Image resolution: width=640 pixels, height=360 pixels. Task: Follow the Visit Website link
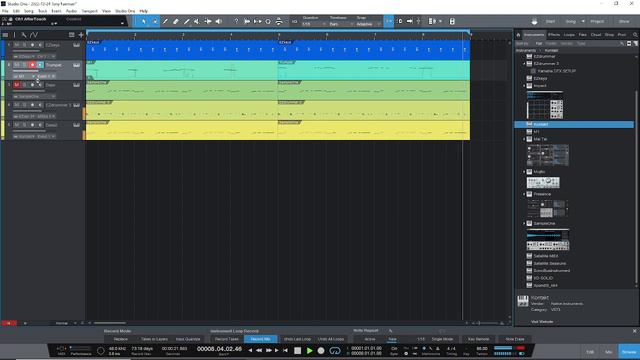click(x=542, y=322)
